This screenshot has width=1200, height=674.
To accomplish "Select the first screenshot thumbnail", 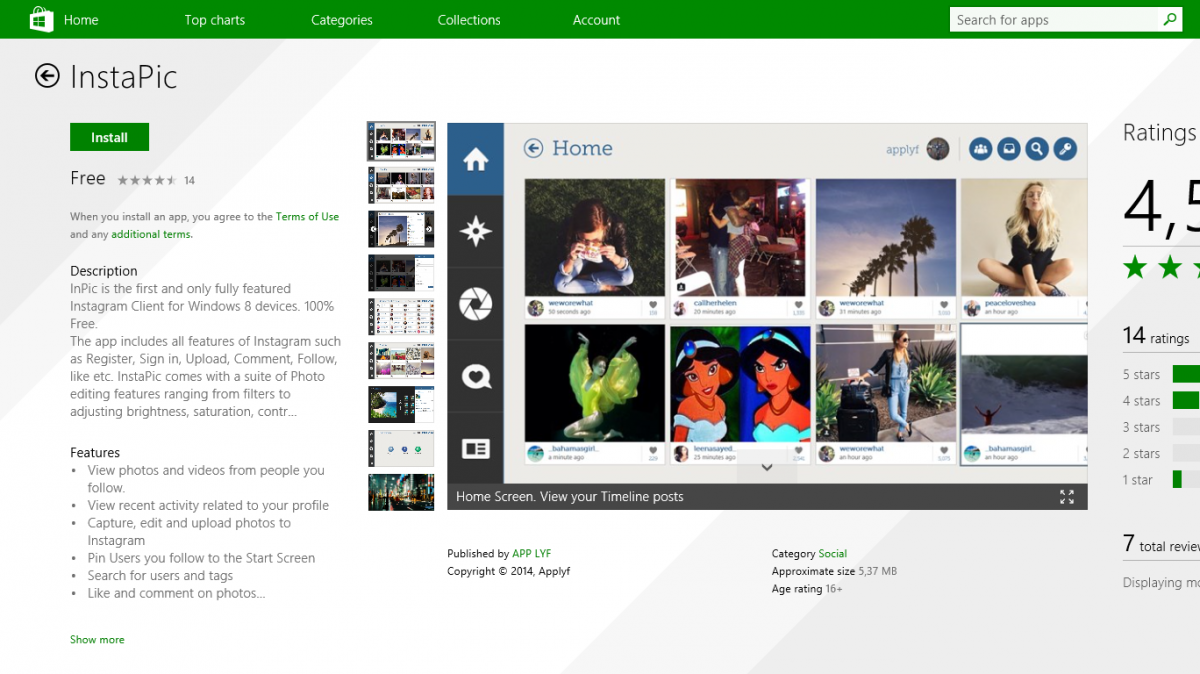I will (401, 142).
